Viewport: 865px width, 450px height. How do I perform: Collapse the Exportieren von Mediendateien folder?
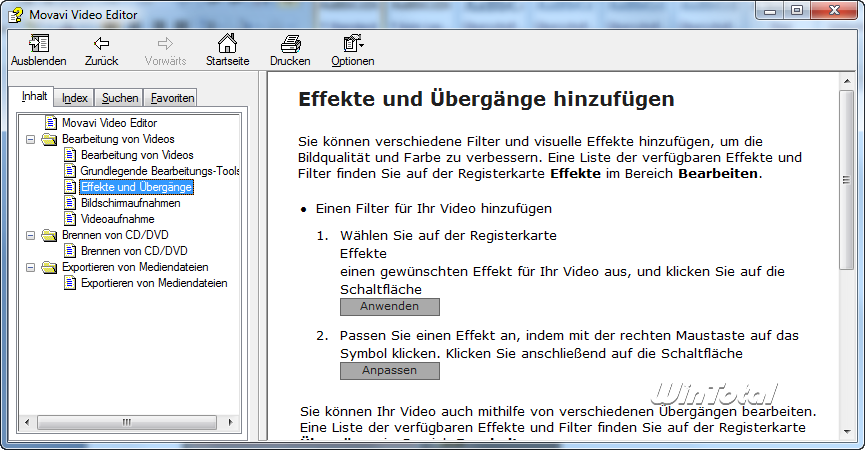click(31, 267)
